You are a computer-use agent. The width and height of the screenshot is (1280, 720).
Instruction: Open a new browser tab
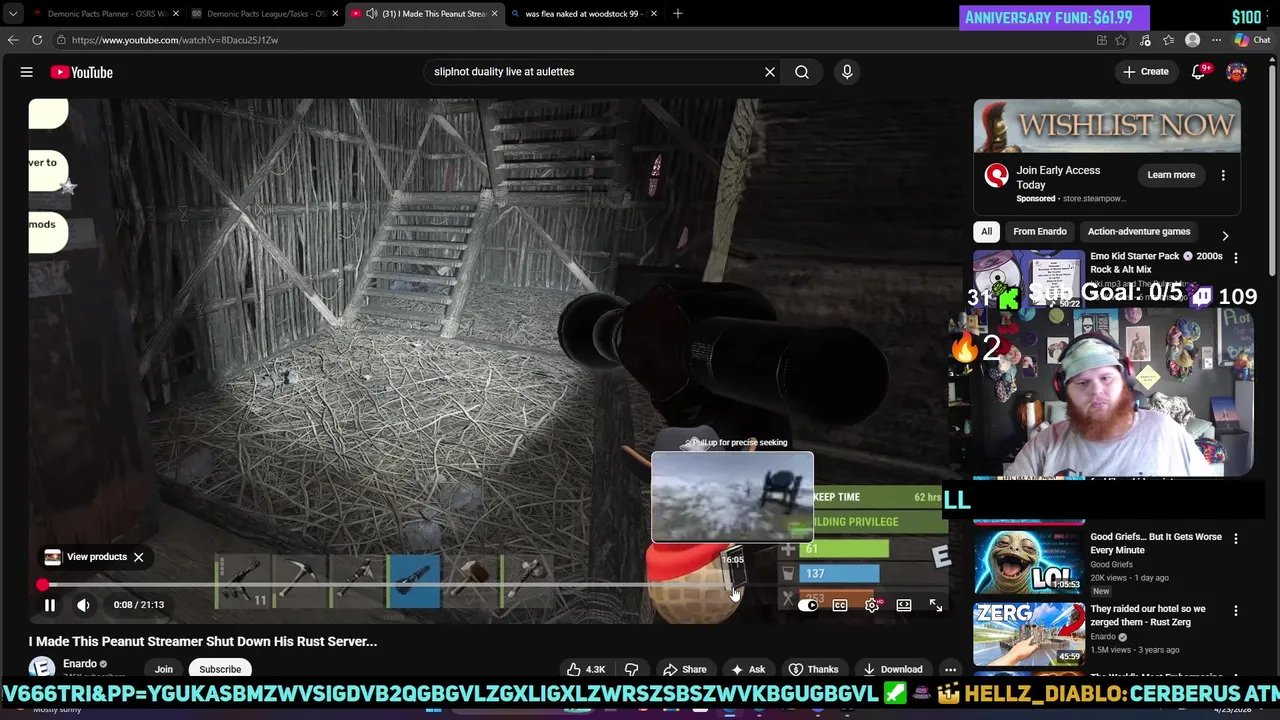click(x=677, y=14)
